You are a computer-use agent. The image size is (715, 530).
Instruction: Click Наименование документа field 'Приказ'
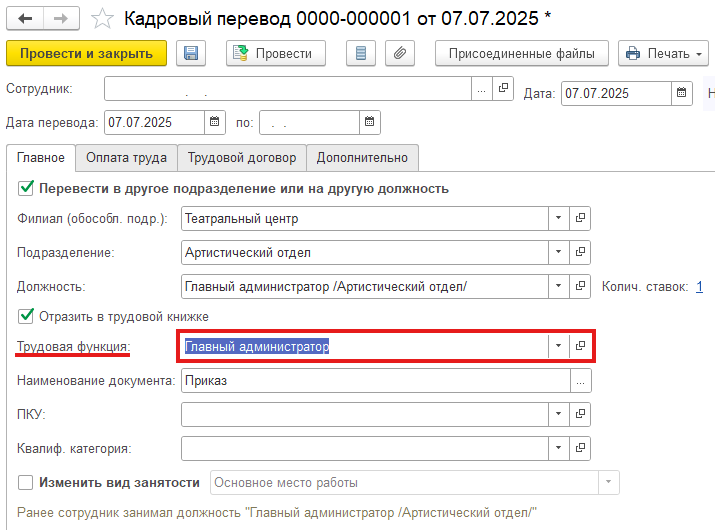(376, 380)
